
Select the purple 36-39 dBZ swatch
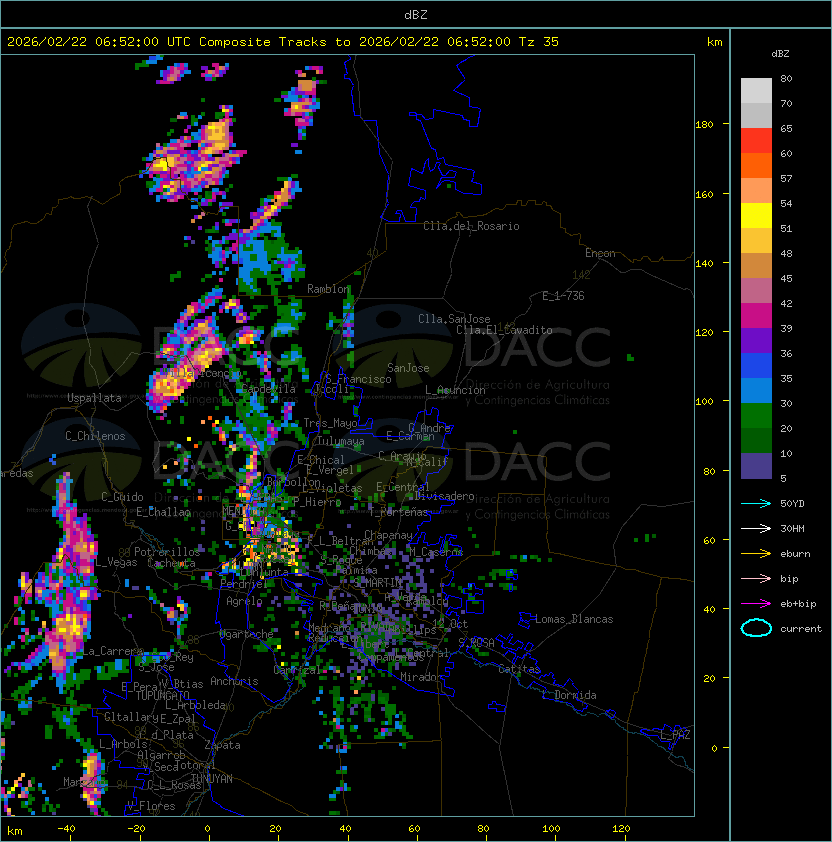coord(756,340)
